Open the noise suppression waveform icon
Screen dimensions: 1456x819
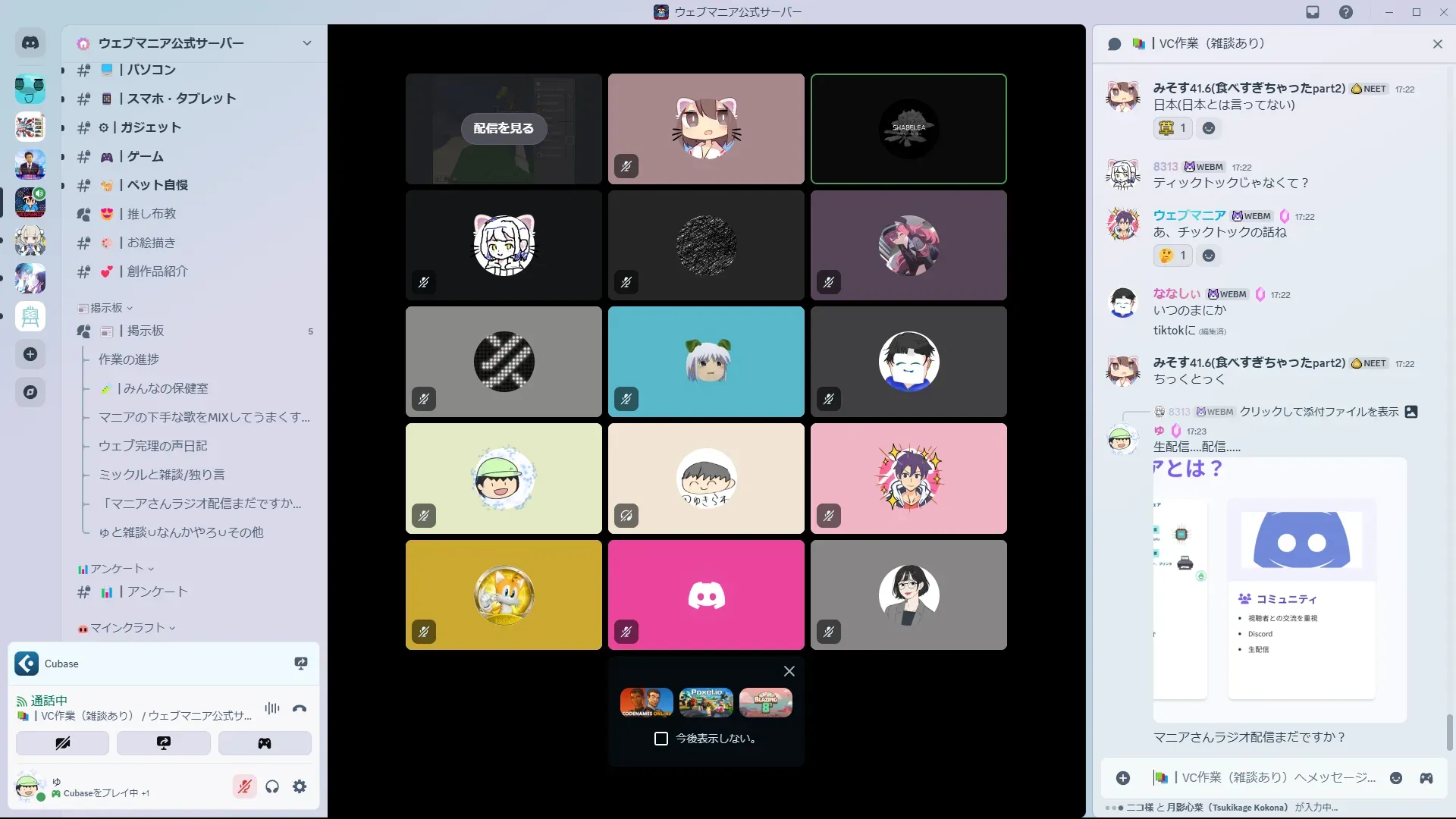coord(272,708)
